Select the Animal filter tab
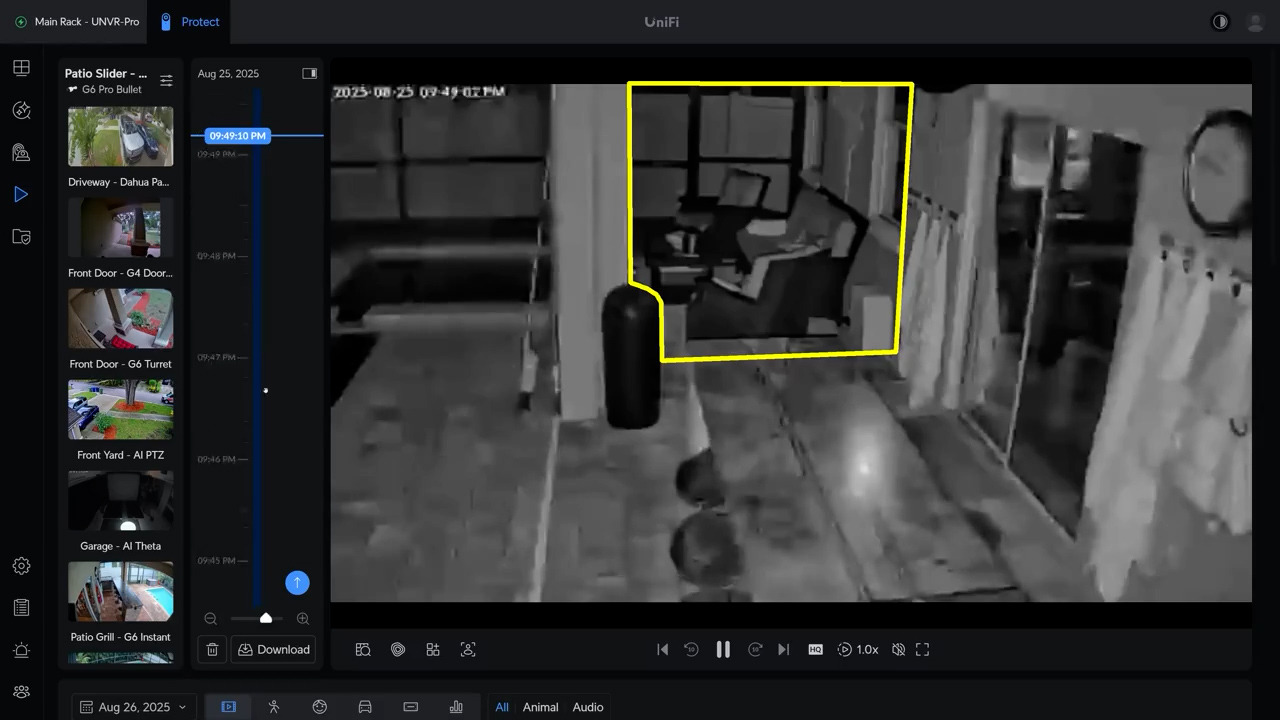The height and width of the screenshot is (720, 1280). [x=540, y=707]
